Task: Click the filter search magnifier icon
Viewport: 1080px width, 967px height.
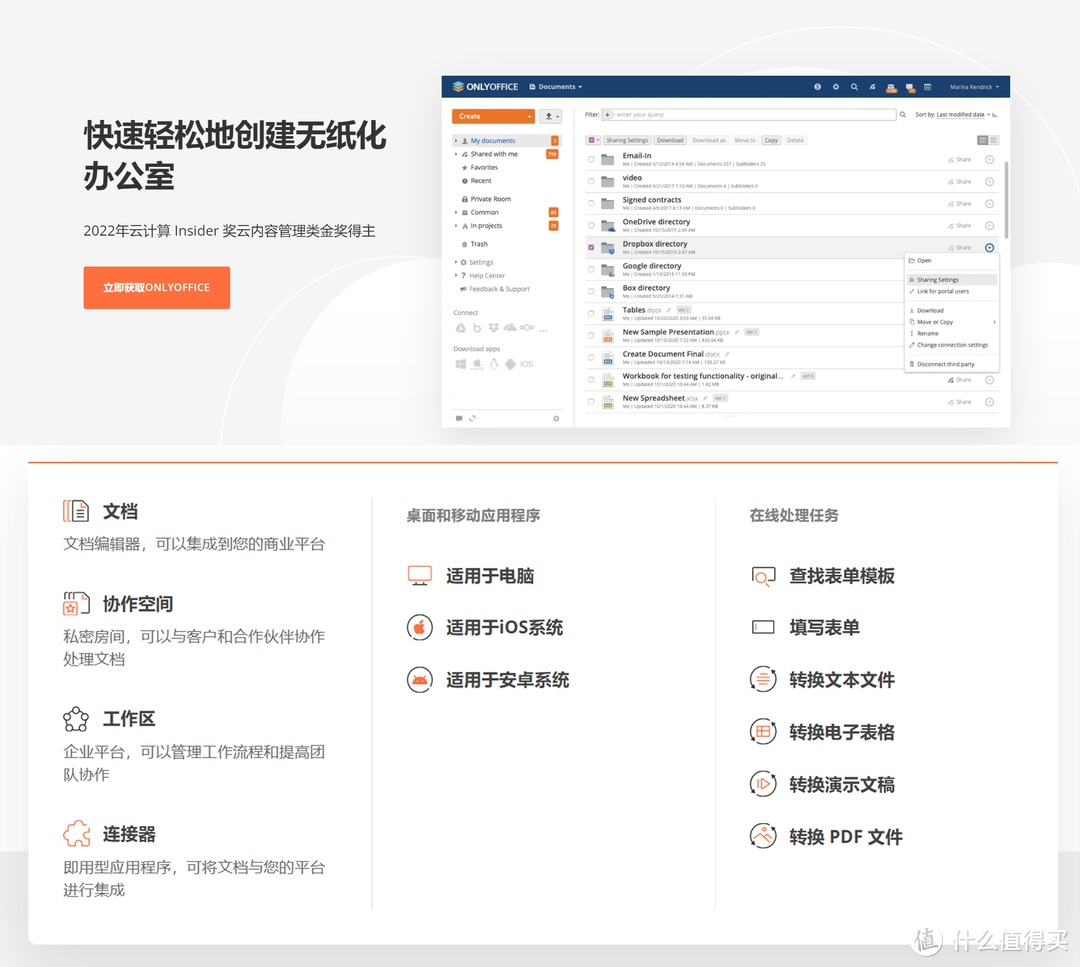Action: tap(902, 115)
